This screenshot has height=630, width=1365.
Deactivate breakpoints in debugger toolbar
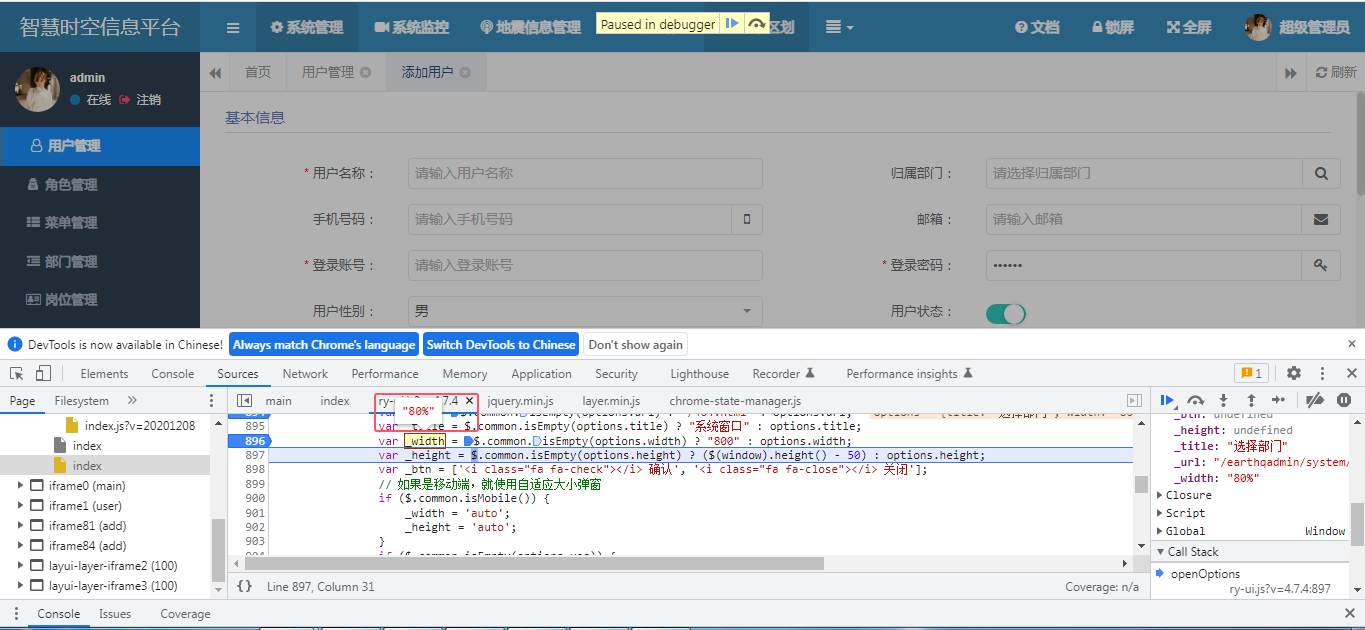coord(1315,400)
